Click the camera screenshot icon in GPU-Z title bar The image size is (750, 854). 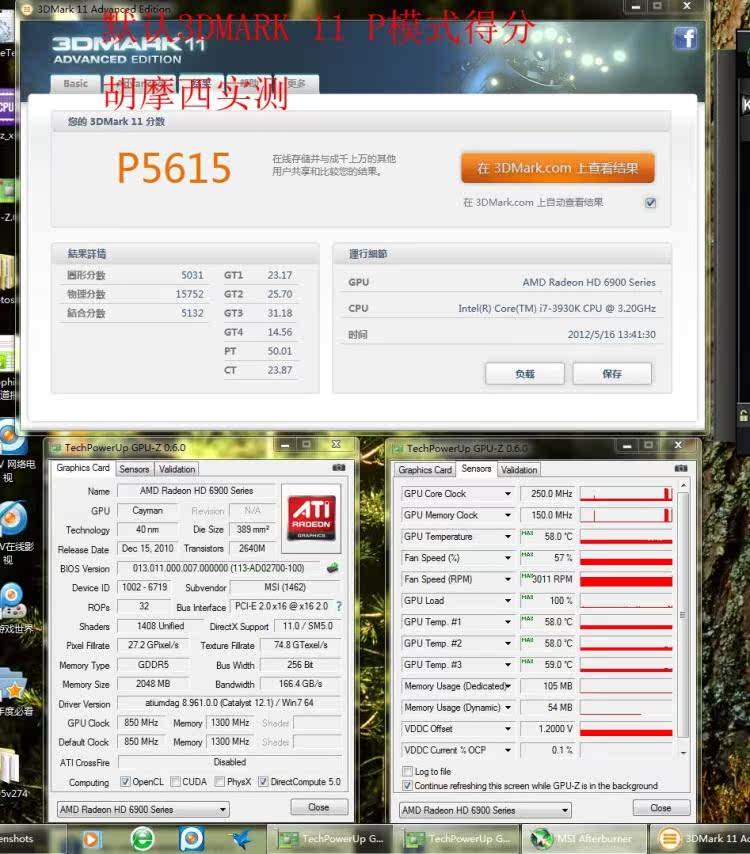(x=339, y=467)
